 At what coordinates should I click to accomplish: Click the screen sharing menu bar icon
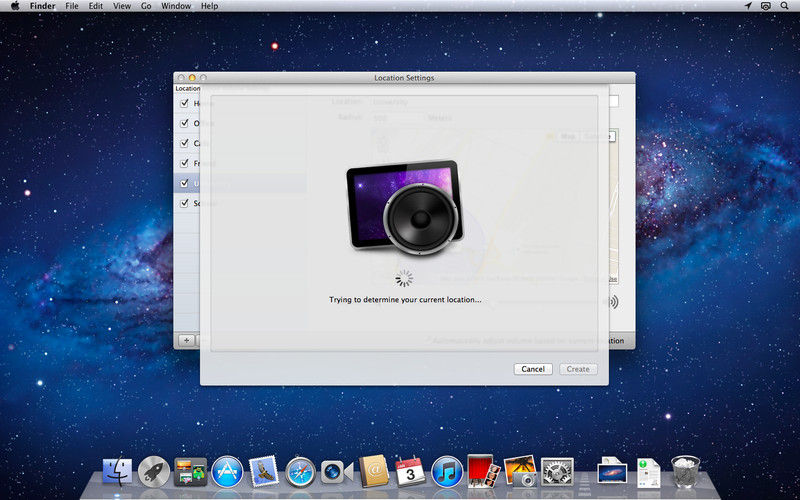(x=765, y=6)
